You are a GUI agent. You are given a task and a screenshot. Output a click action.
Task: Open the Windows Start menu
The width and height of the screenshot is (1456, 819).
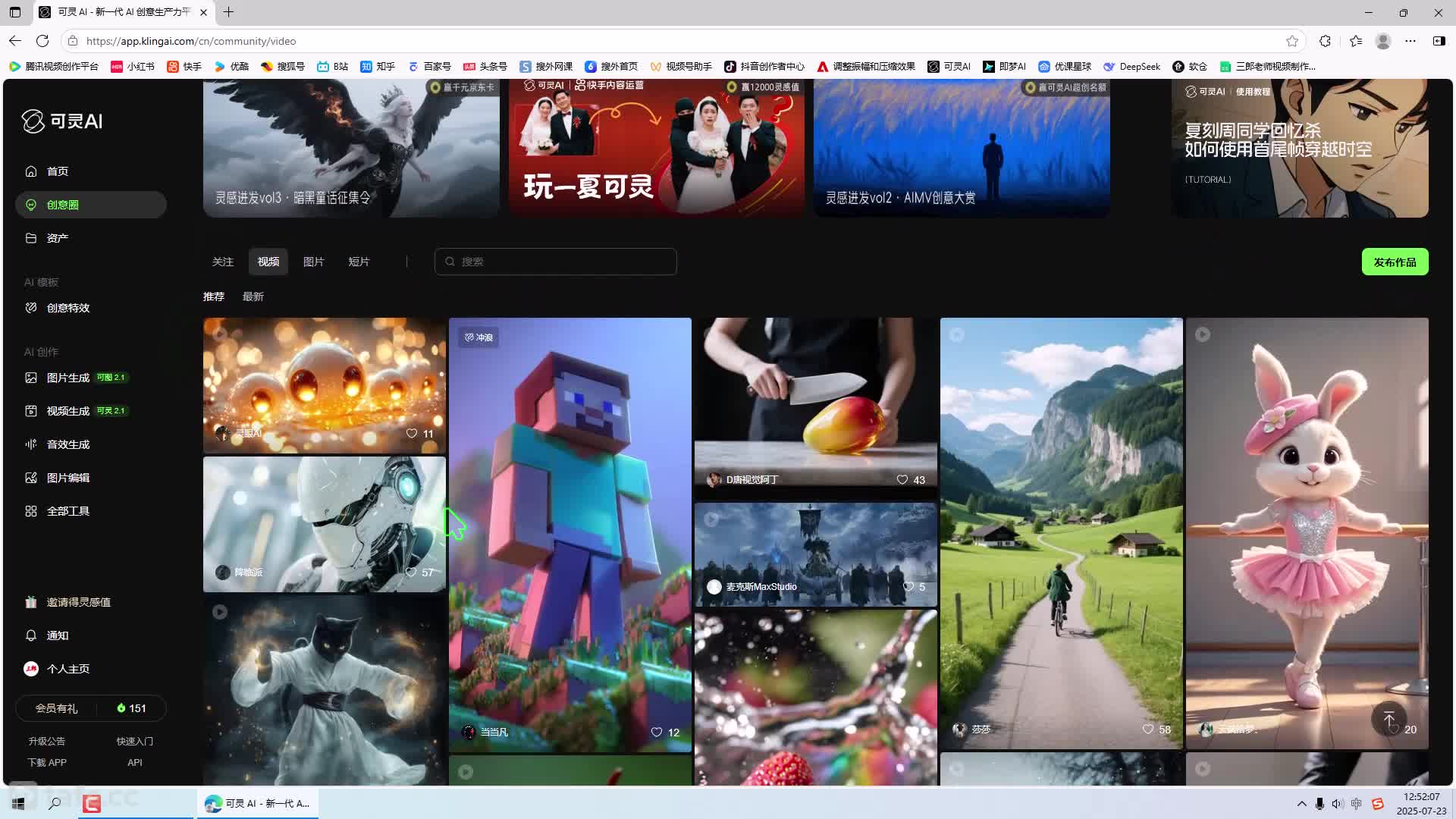point(18,803)
